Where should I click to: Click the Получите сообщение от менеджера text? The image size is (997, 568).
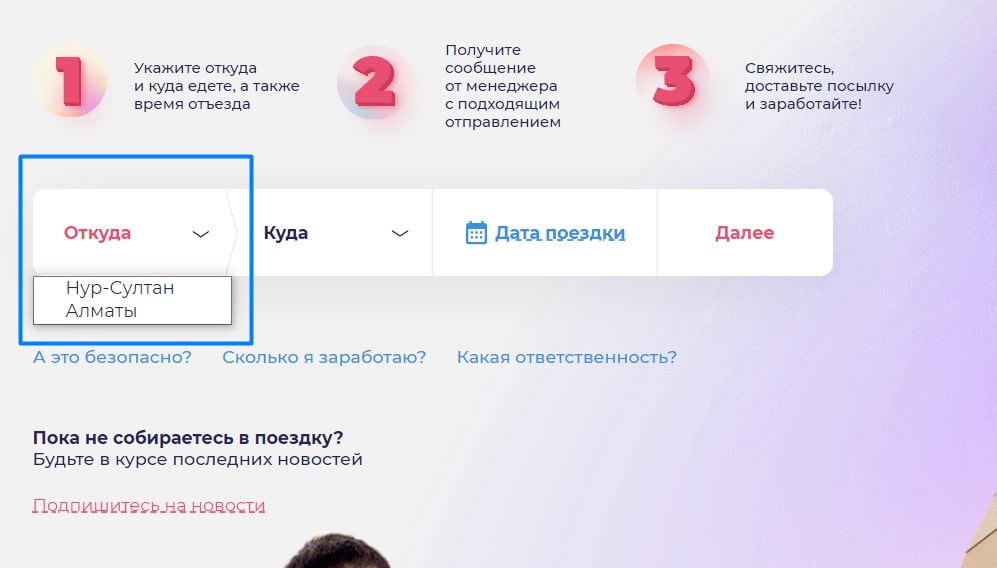pos(502,86)
